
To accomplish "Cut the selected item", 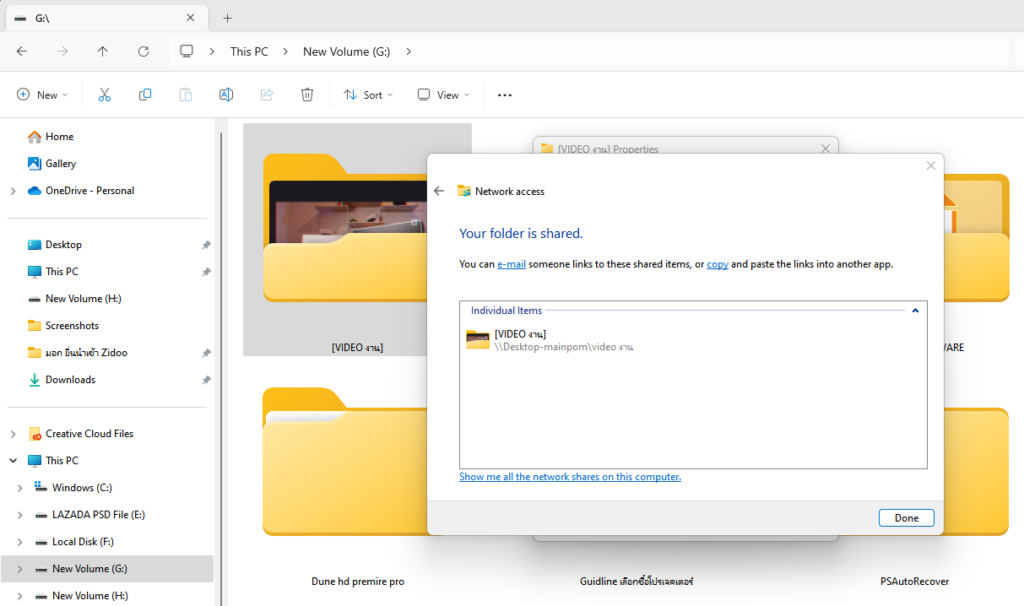I will [104, 95].
